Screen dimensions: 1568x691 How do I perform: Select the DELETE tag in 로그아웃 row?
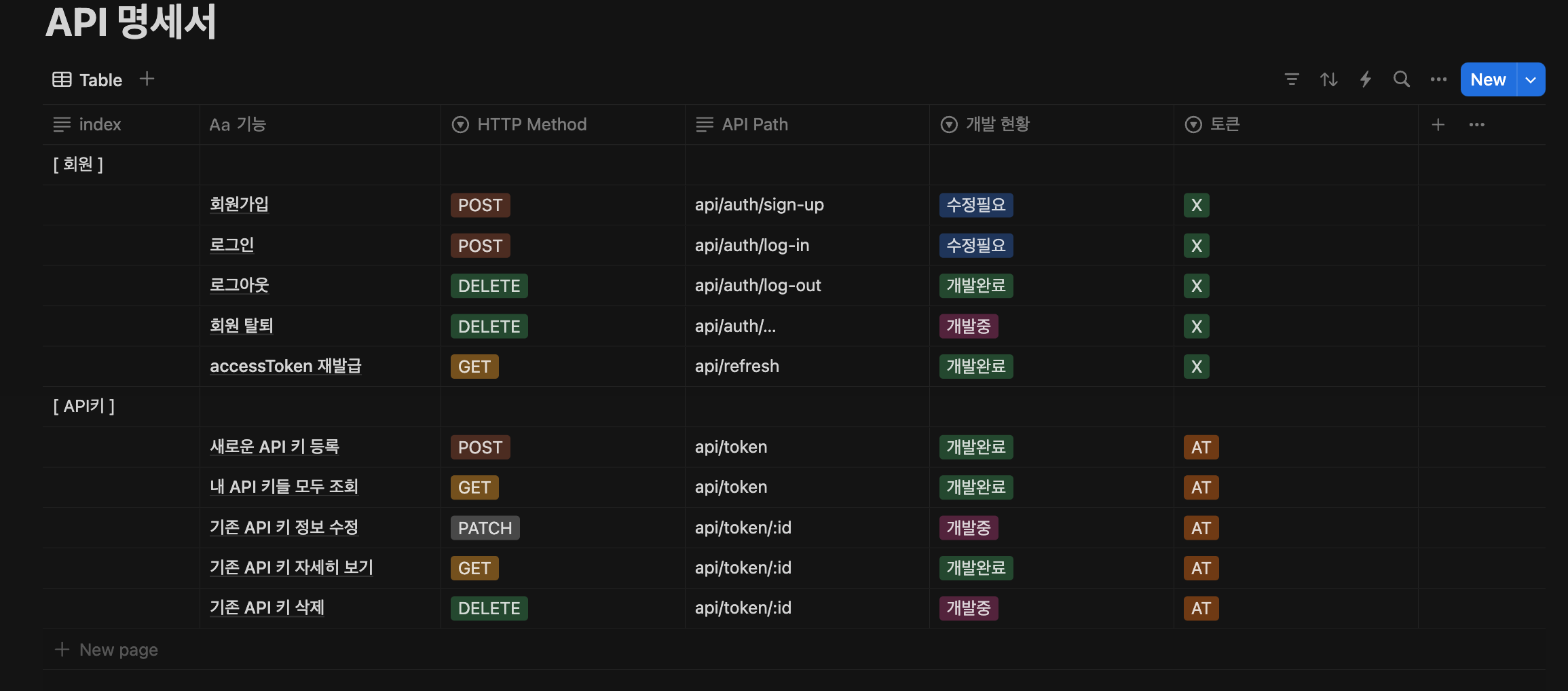coord(489,286)
